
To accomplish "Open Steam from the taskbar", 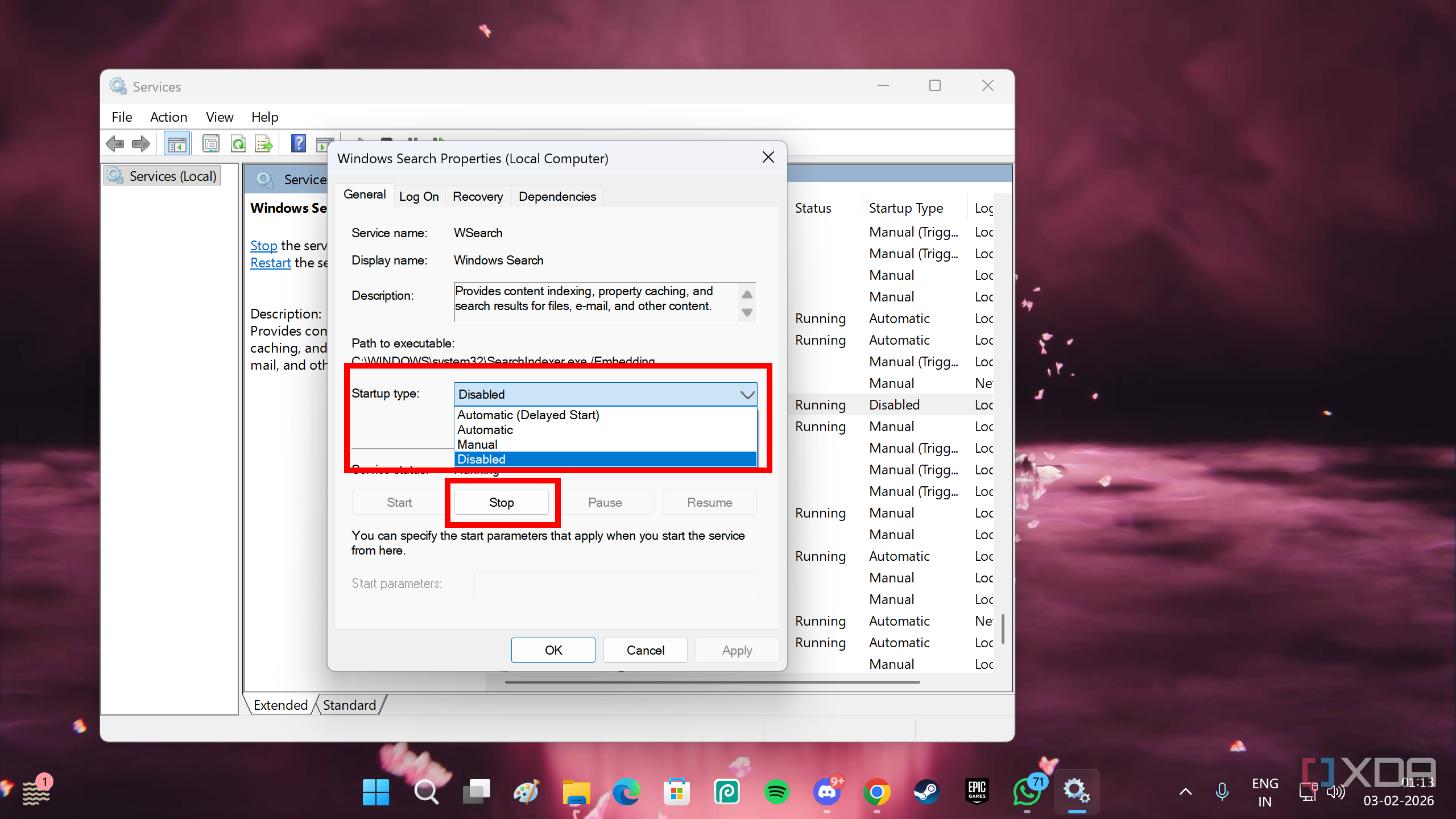I will click(x=926, y=791).
